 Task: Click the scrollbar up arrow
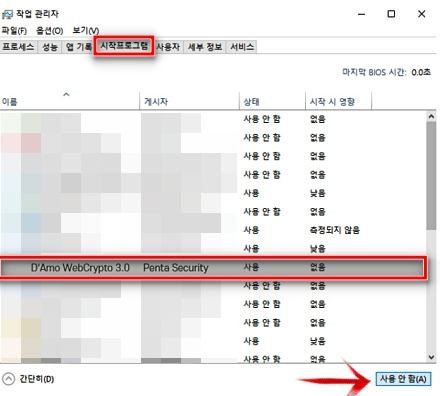(x=431, y=116)
